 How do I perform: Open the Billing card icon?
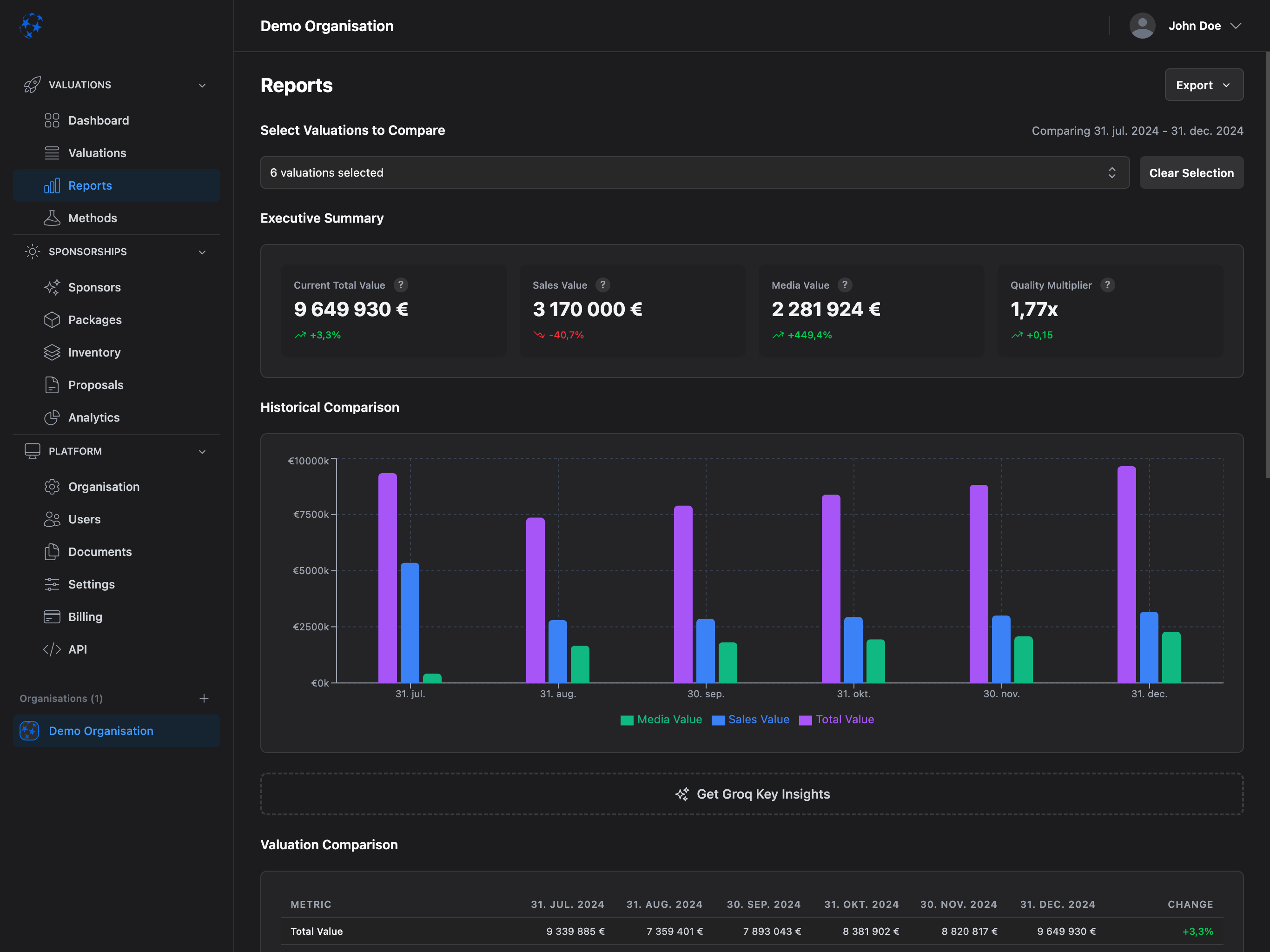pos(52,617)
